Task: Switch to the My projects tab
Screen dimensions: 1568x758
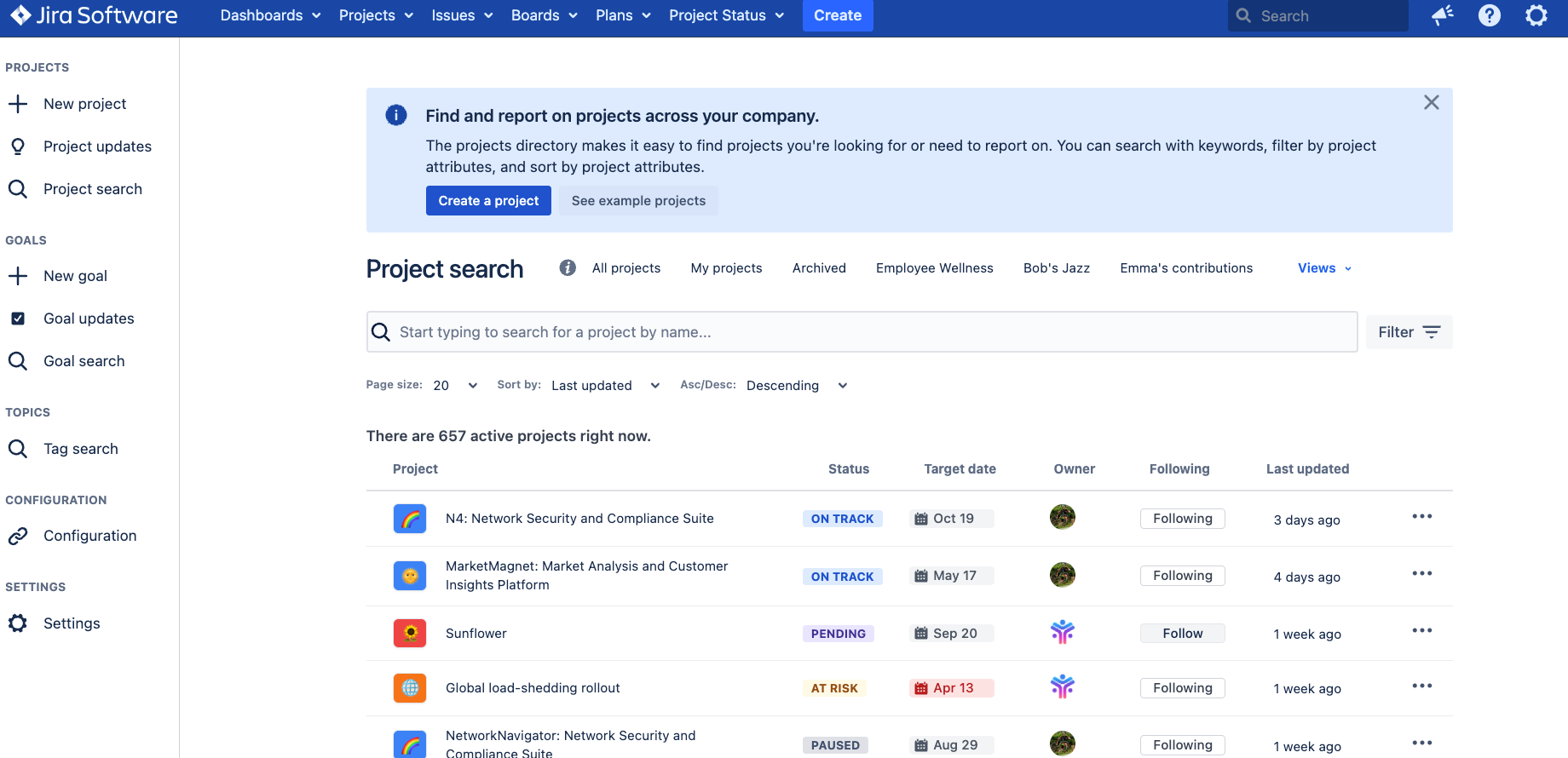Action: point(726,268)
